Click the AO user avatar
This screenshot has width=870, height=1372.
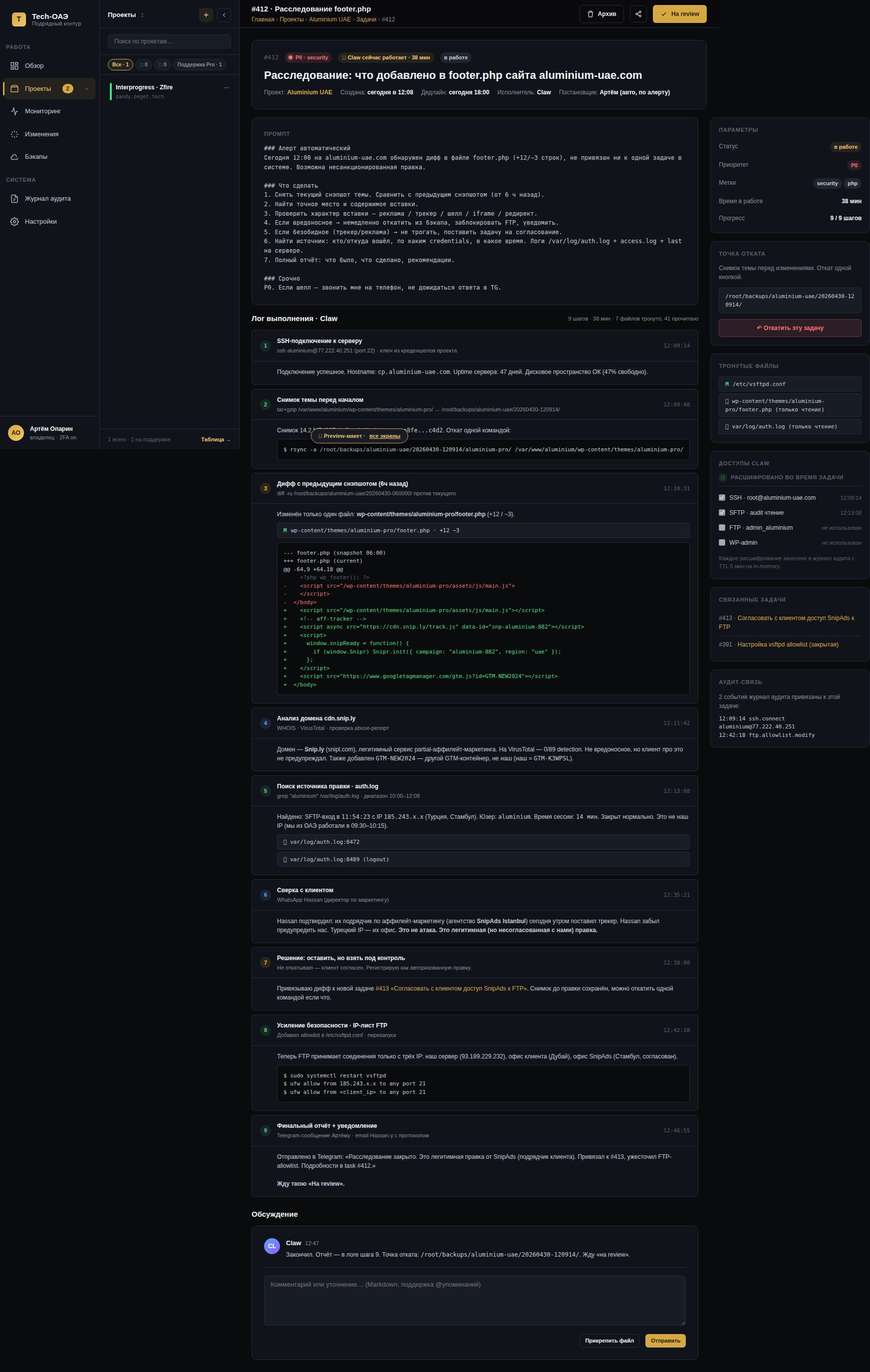point(16,433)
